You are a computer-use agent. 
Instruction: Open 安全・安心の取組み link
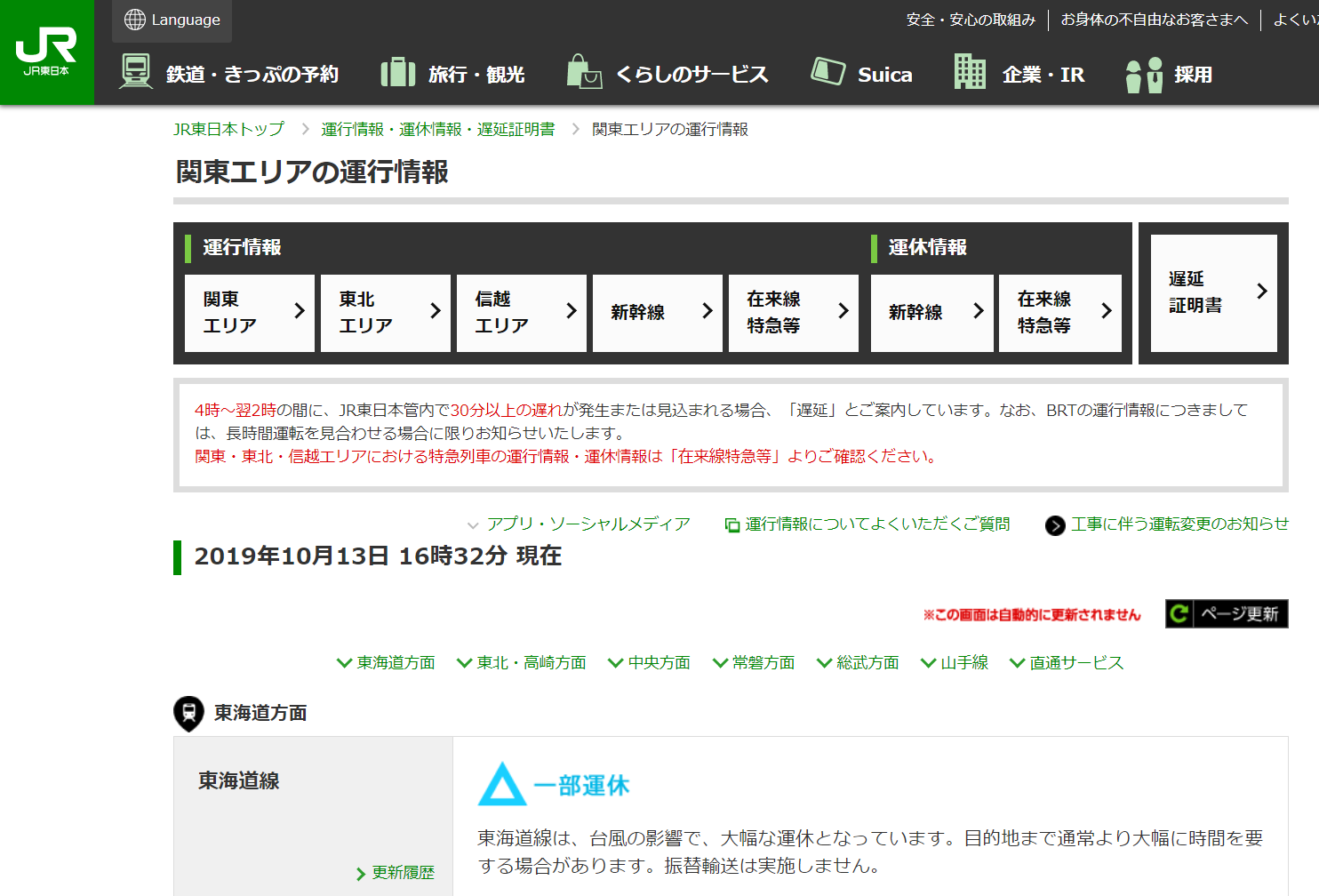tap(971, 20)
